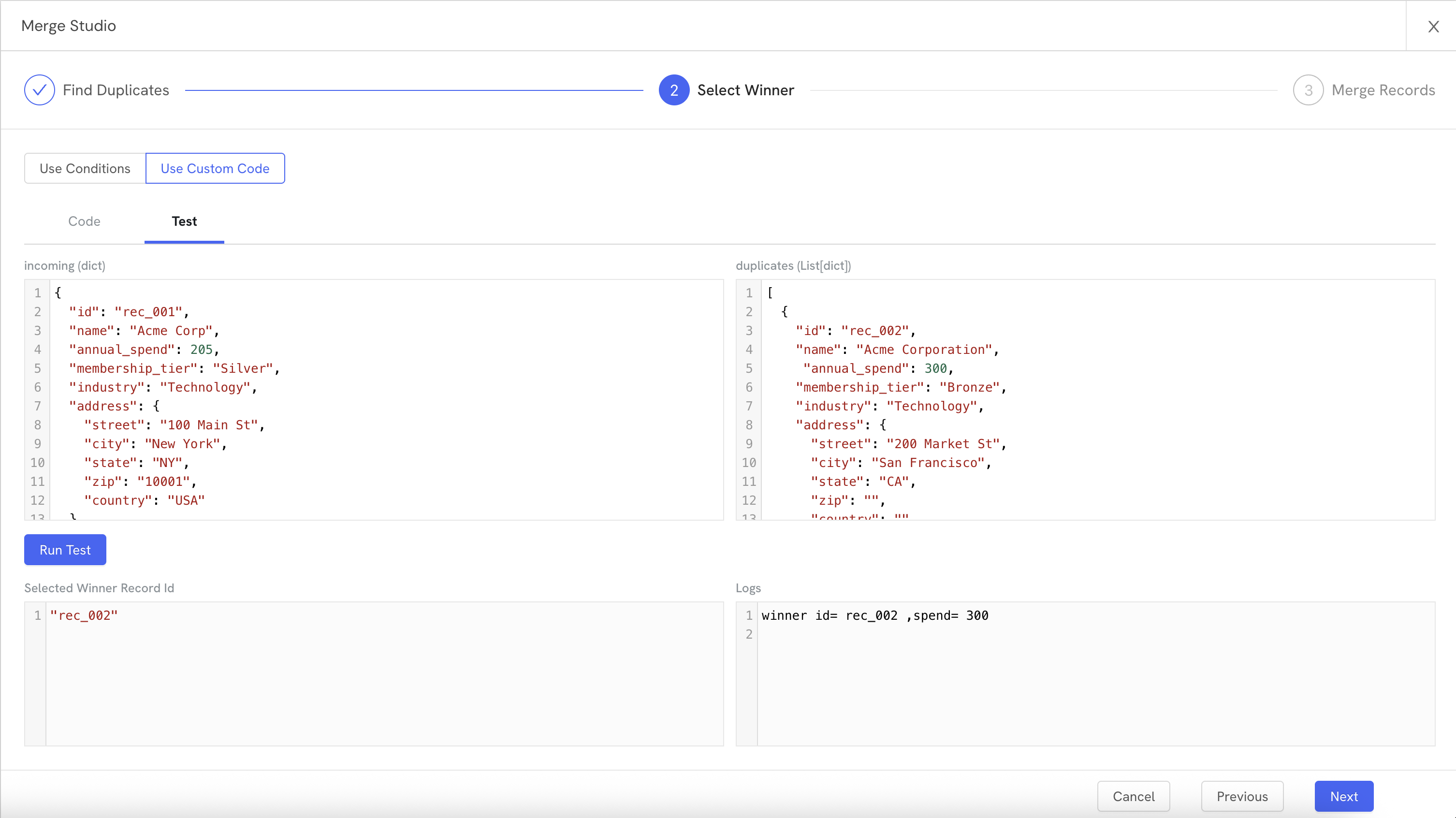Click the "San Francisco" city value
The image size is (1456, 818).
tap(928, 463)
